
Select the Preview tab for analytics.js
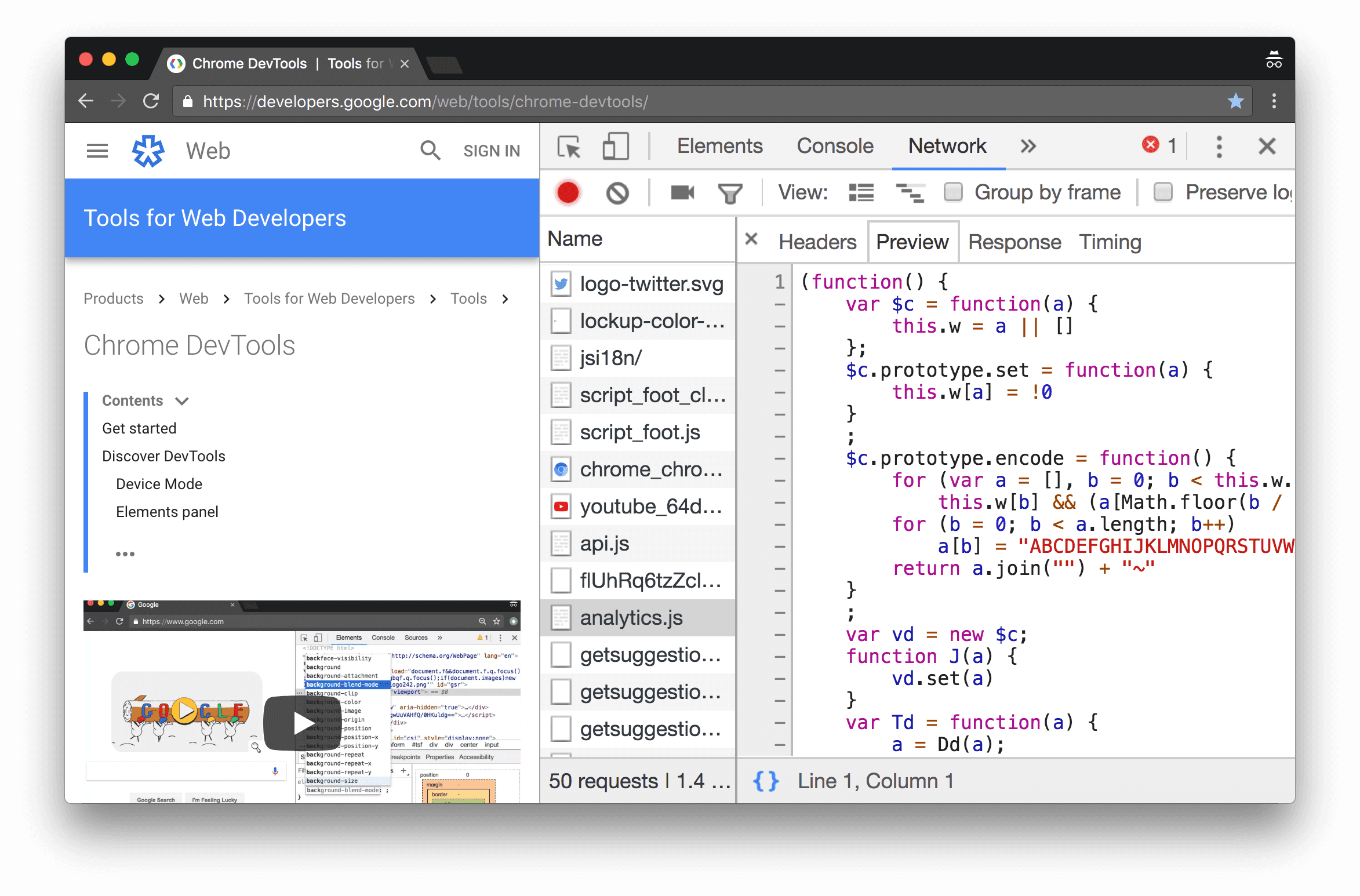[911, 241]
